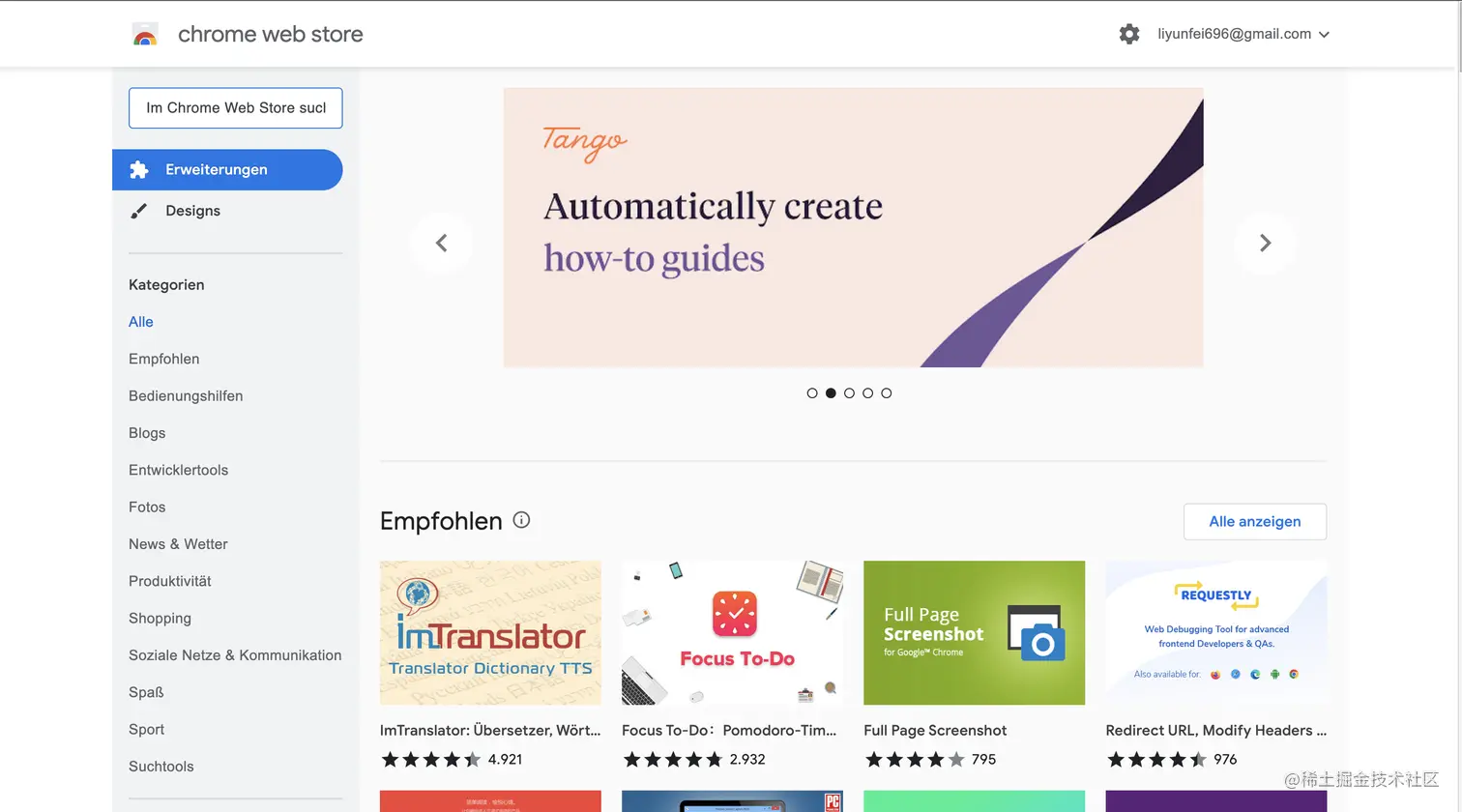Open the Requestly extension thumbnail
This screenshot has width=1462, height=812.
coord(1216,633)
